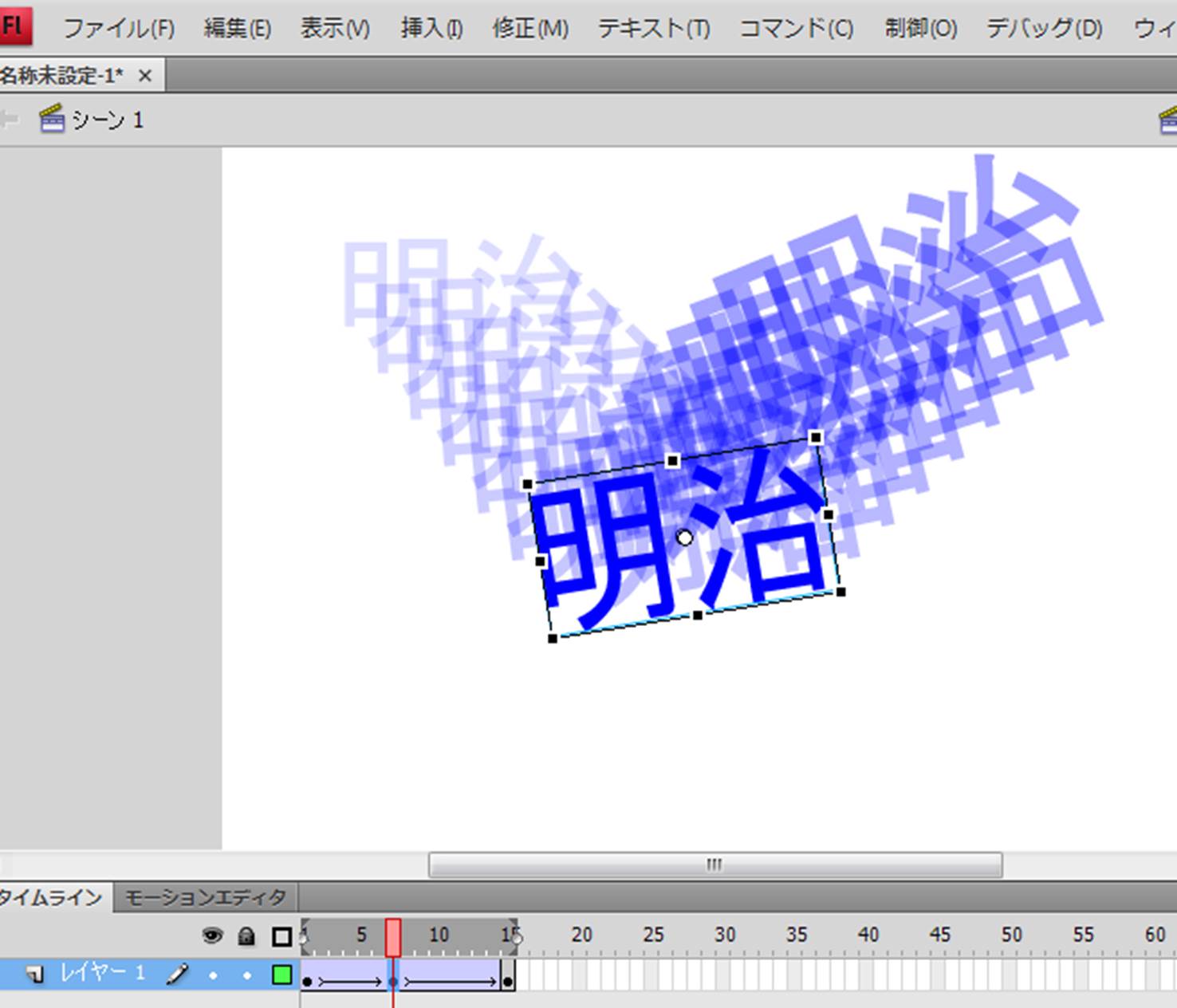Toggle lock dot of レイヤー 1

[246, 975]
